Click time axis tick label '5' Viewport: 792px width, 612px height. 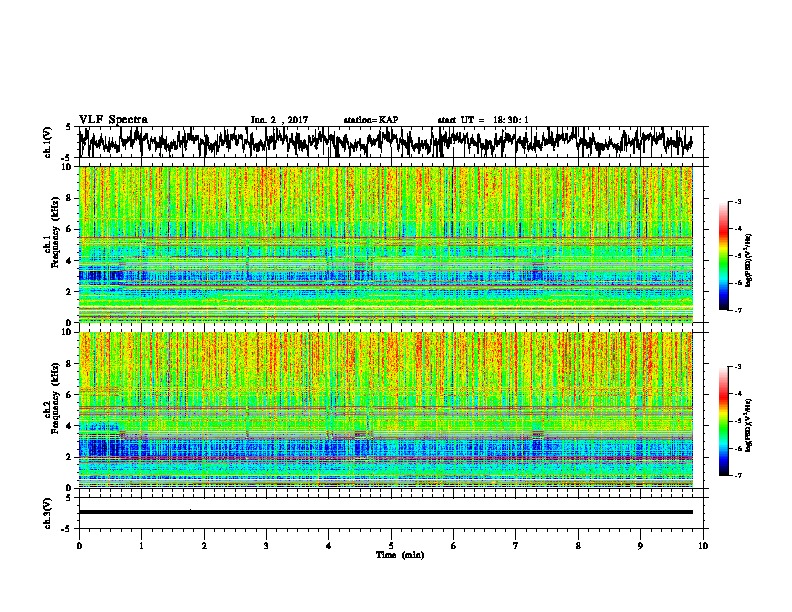pyautogui.click(x=391, y=545)
